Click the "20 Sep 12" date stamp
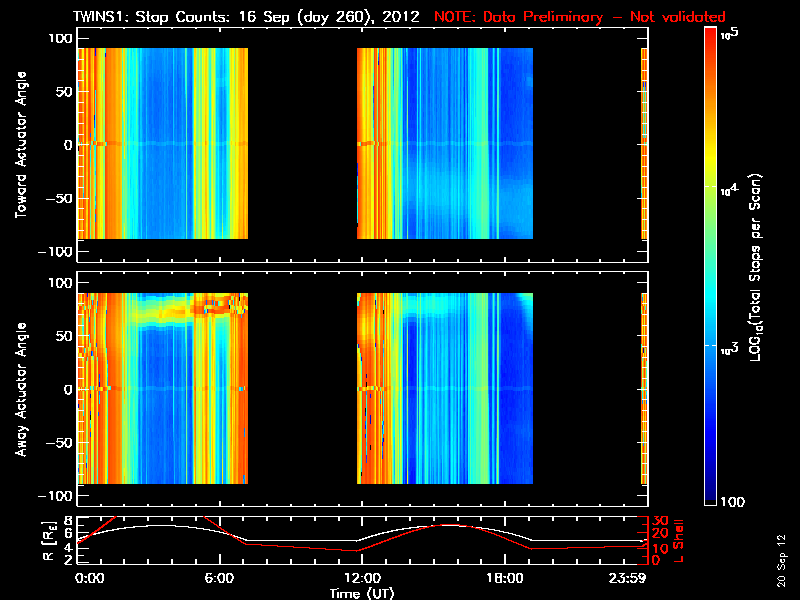Viewport: 800px width, 600px height. click(x=781, y=560)
